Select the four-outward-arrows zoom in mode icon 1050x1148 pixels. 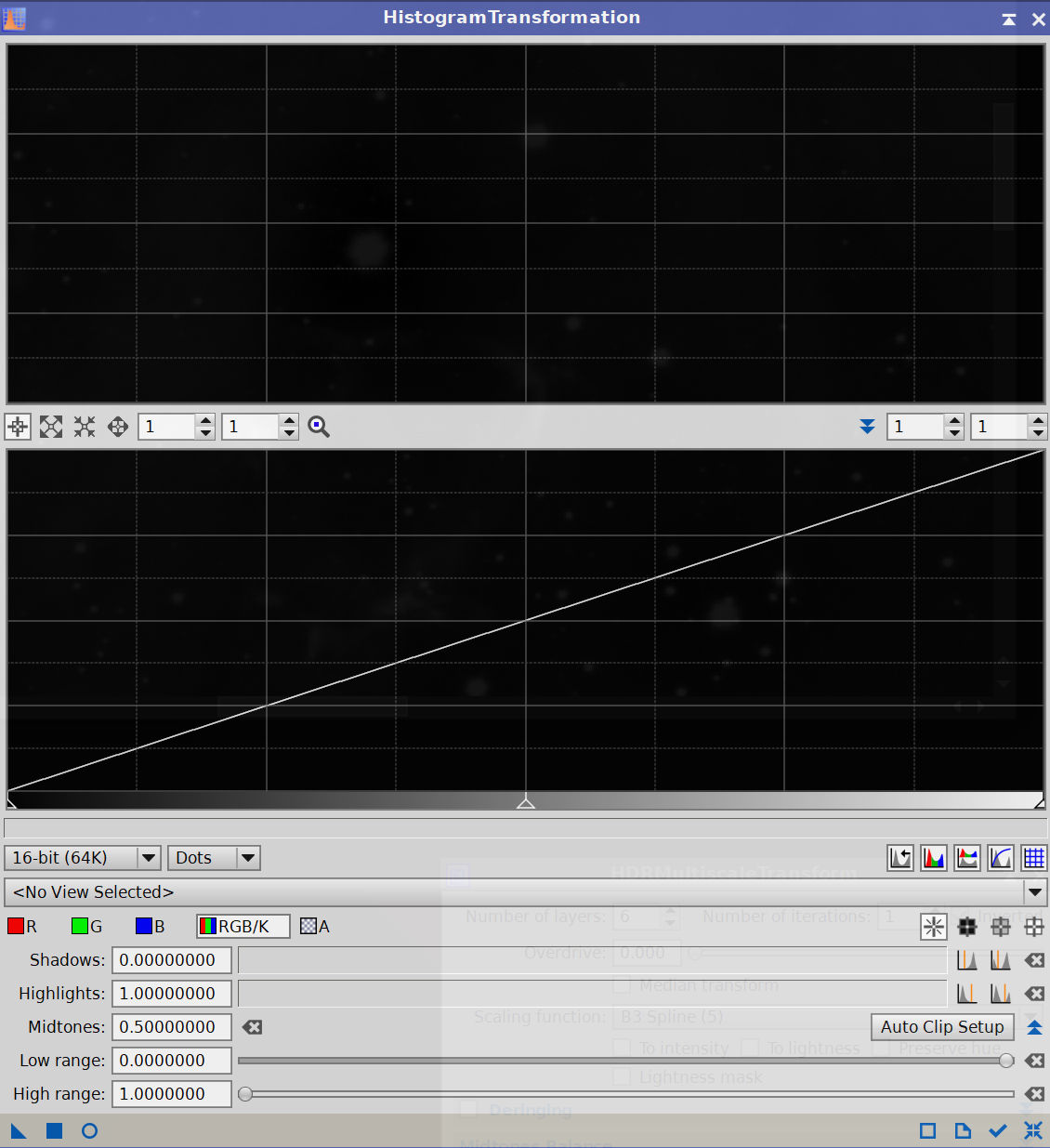point(51,427)
